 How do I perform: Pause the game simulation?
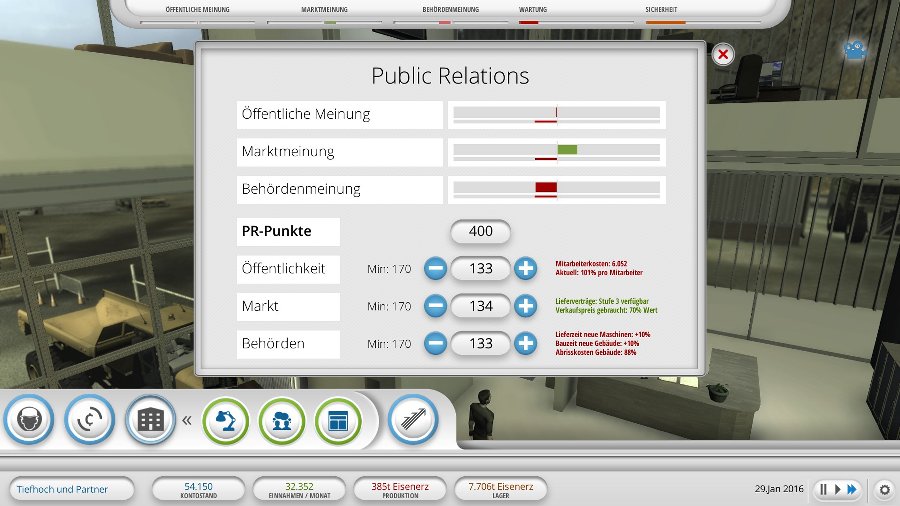(x=824, y=489)
